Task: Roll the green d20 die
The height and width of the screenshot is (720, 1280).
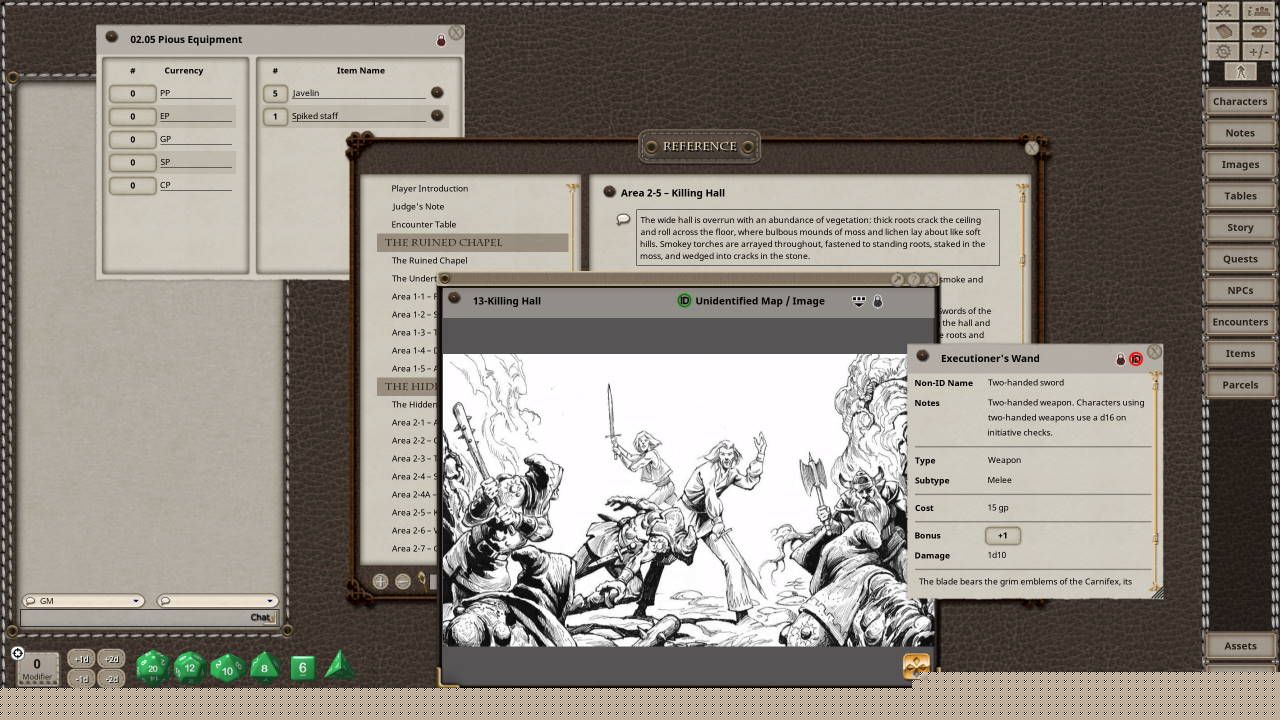Action: tap(152, 666)
